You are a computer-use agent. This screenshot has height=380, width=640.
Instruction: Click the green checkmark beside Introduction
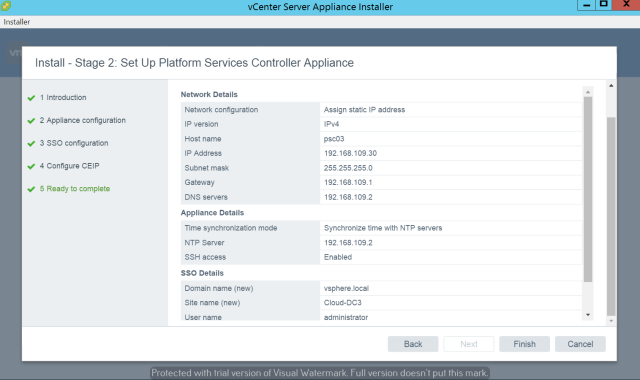pyautogui.click(x=31, y=98)
